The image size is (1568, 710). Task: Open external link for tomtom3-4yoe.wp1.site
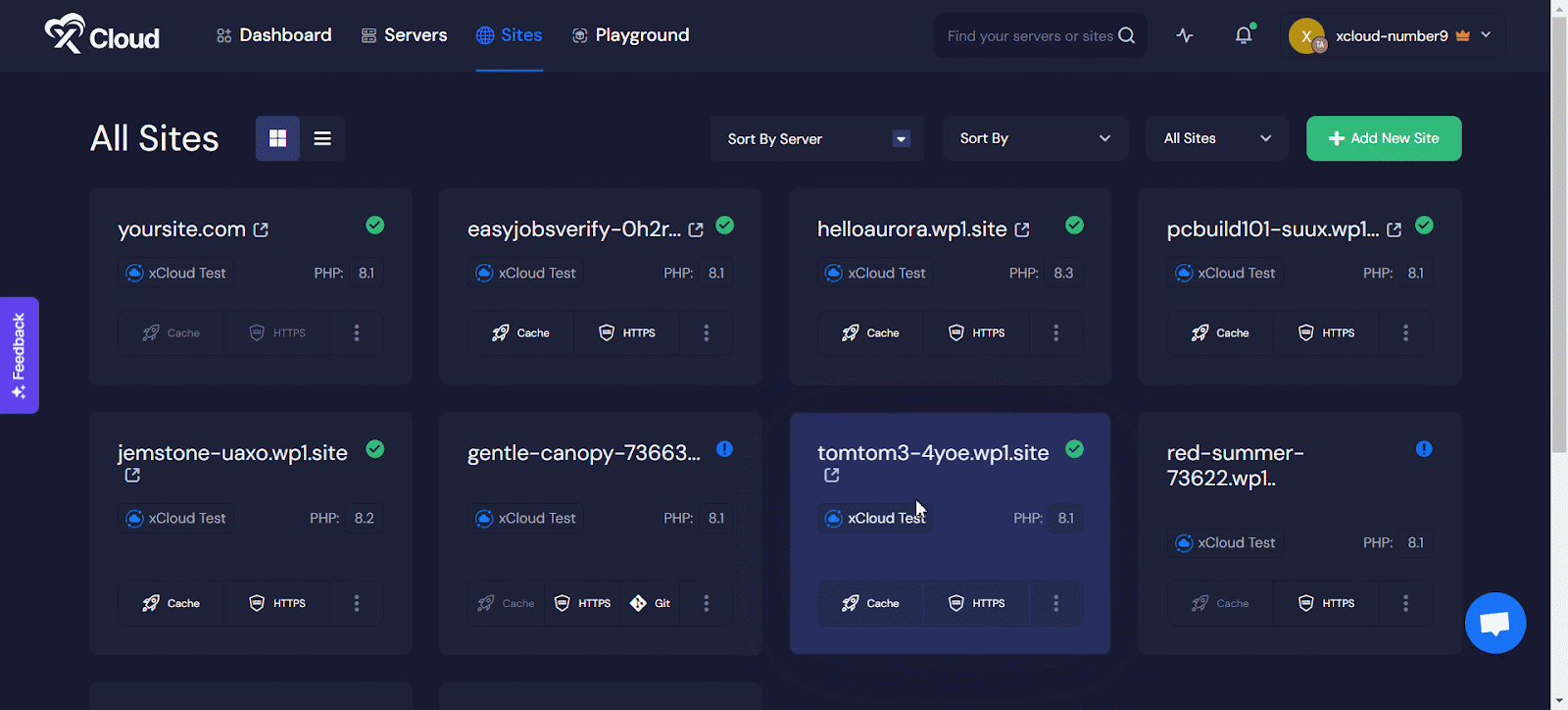point(832,476)
